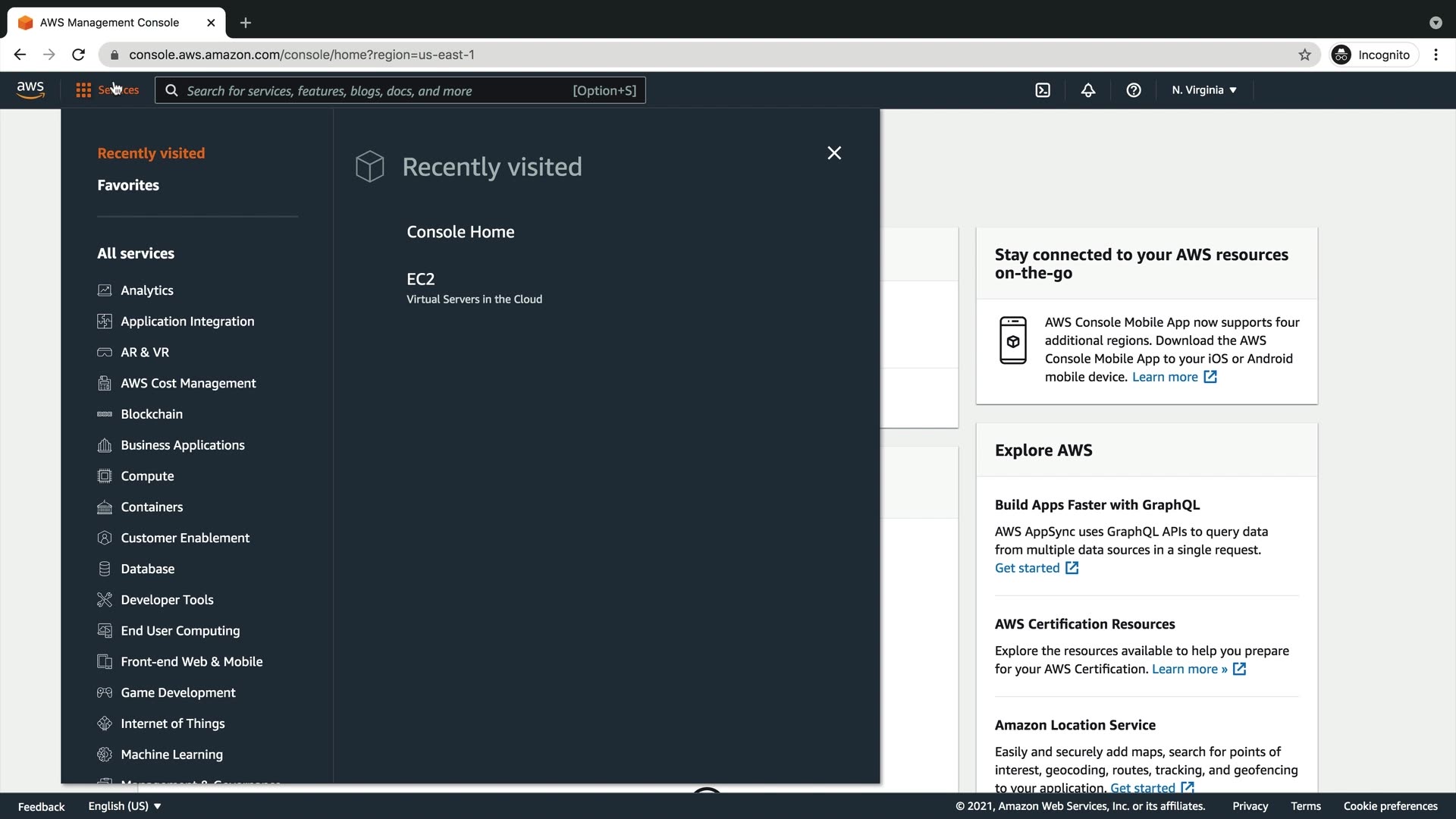Screen dimensions: 1456x819
Task: Open the English (US) language dropdown
Action: click(124, 806)
